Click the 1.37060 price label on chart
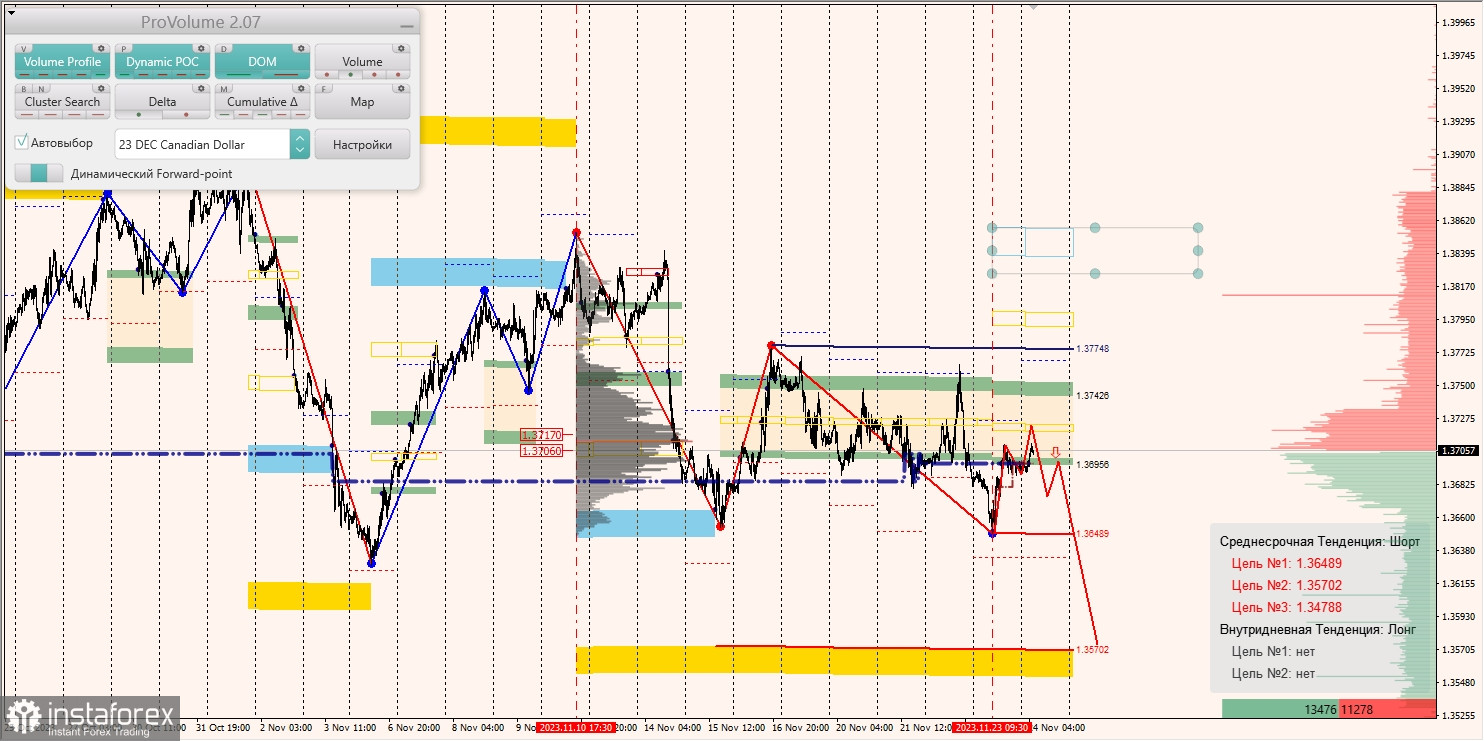 [542, 451]
